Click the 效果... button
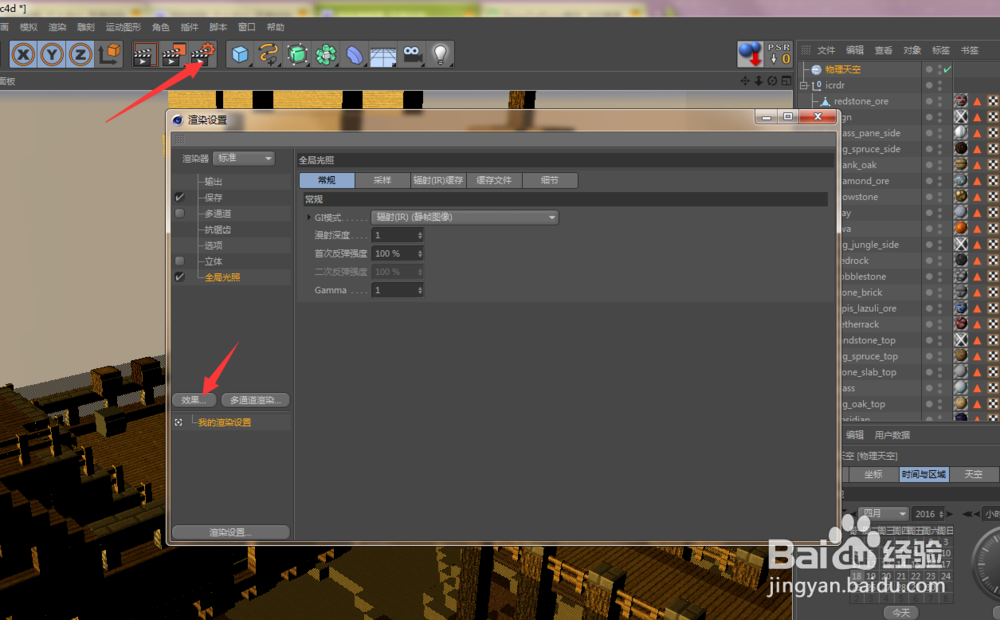This screenshot has height=620, width=1000. click(194, 400)
